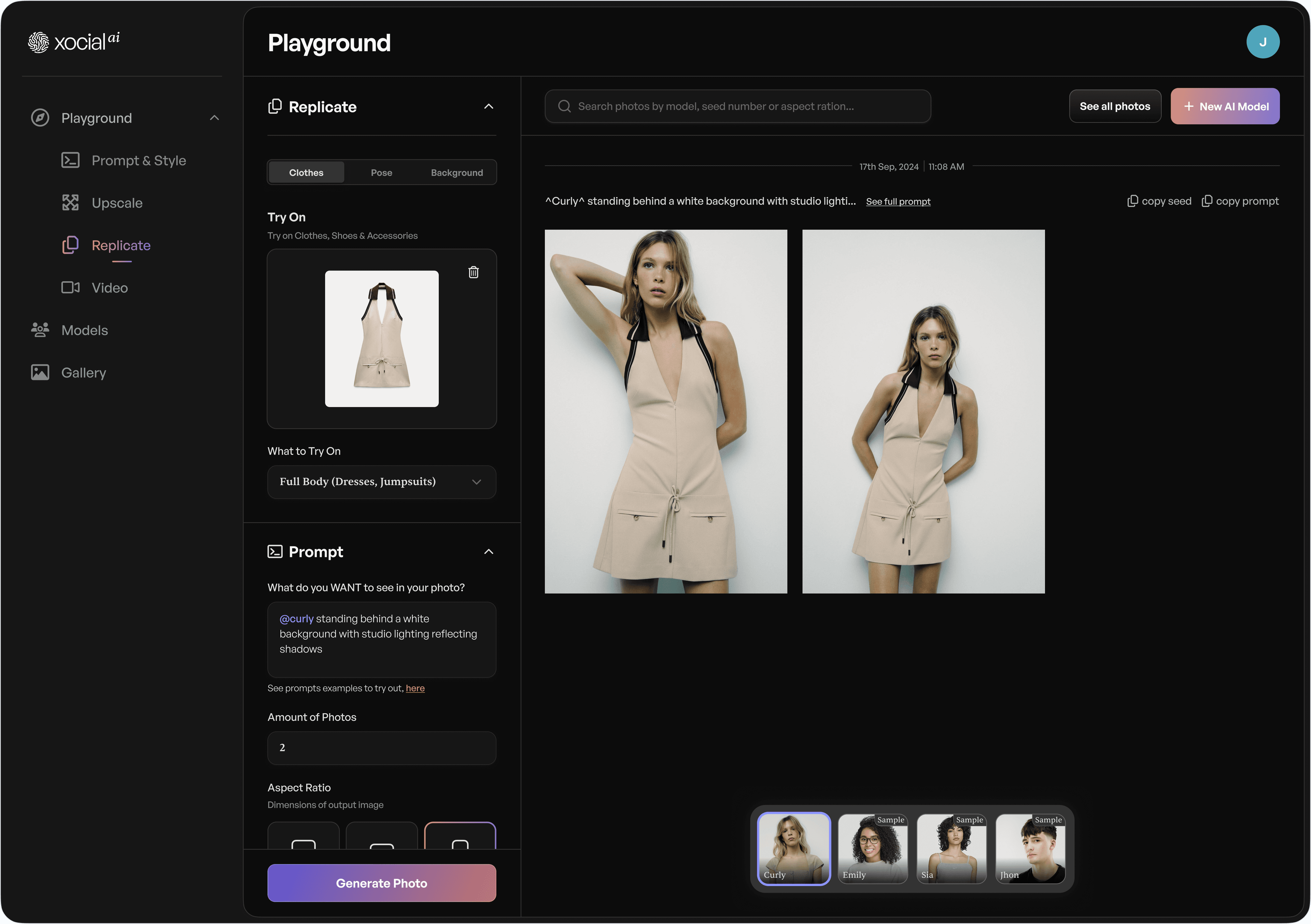The width and height of the screenshot is (1311, 924).
Task: Click the Amount of Photos field
Action: click(381, 748)
